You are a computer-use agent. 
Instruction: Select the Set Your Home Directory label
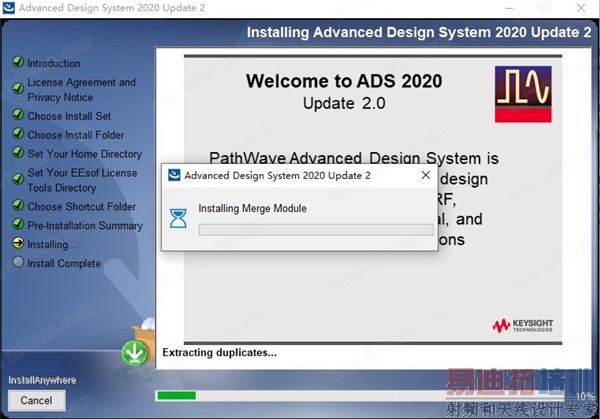[85, 154]
